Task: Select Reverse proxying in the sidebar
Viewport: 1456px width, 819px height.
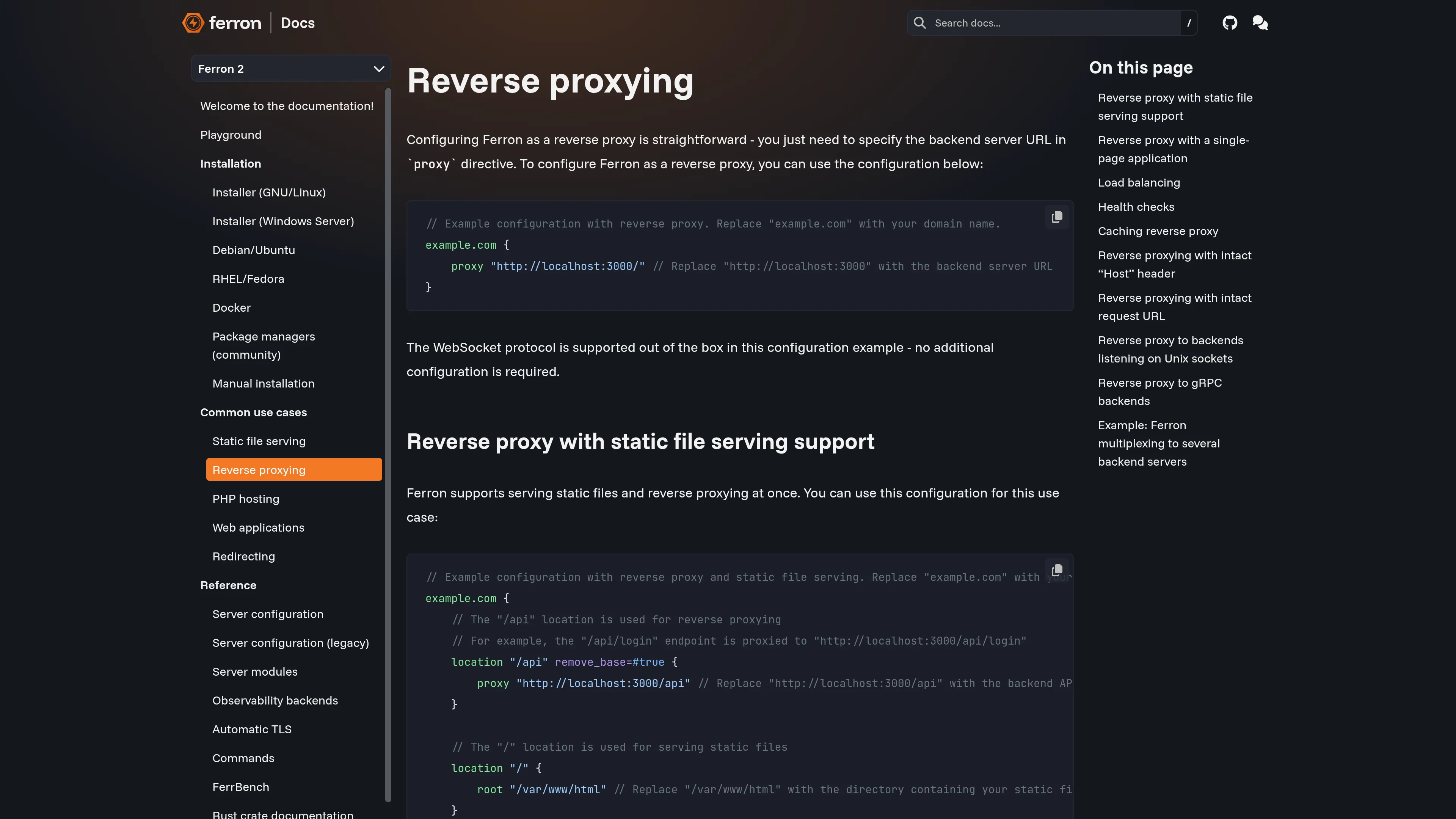Action: pyautogui.click(x=258, y=469)
